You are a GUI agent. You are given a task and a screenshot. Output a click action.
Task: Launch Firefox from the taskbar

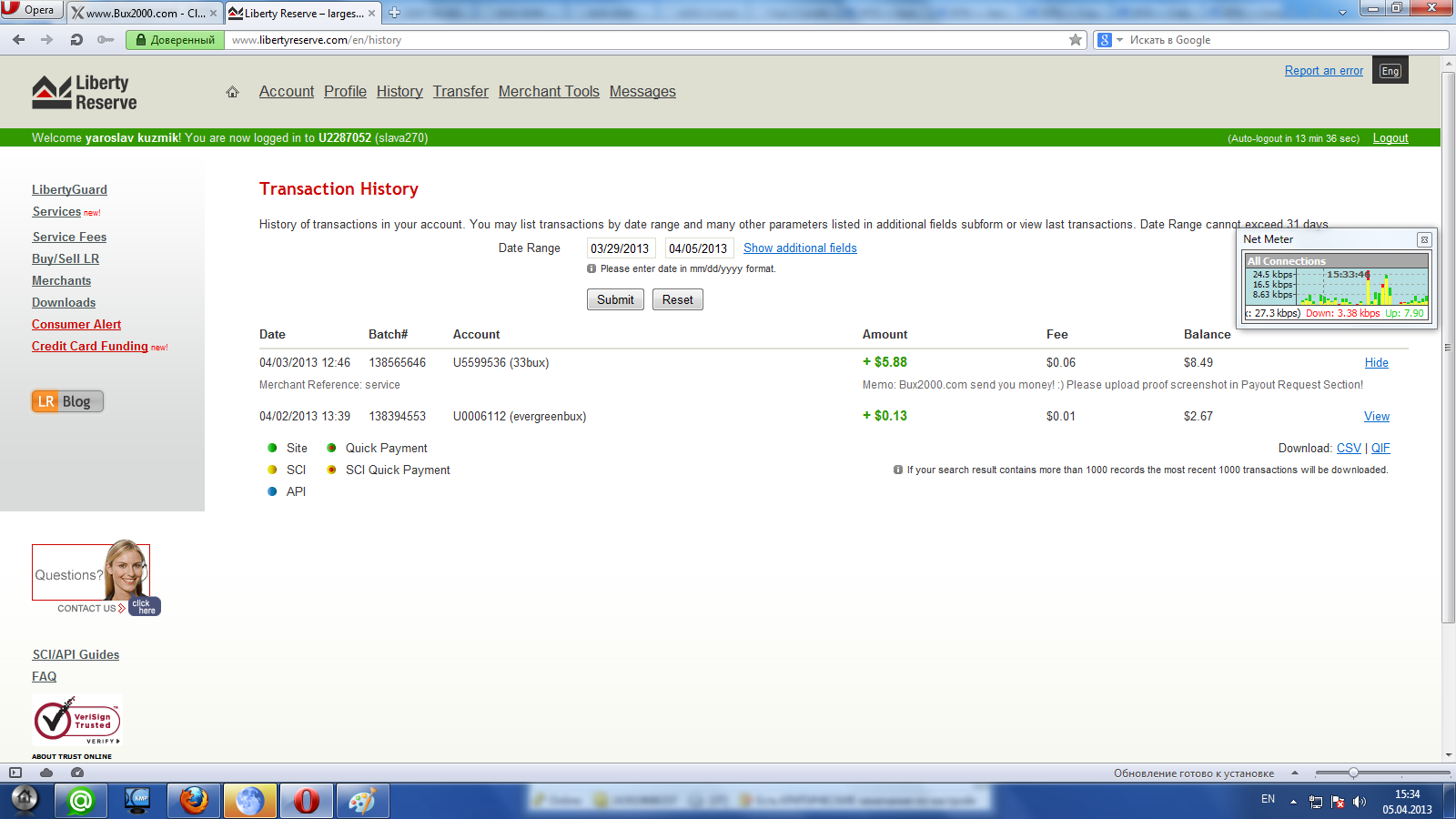193,801
